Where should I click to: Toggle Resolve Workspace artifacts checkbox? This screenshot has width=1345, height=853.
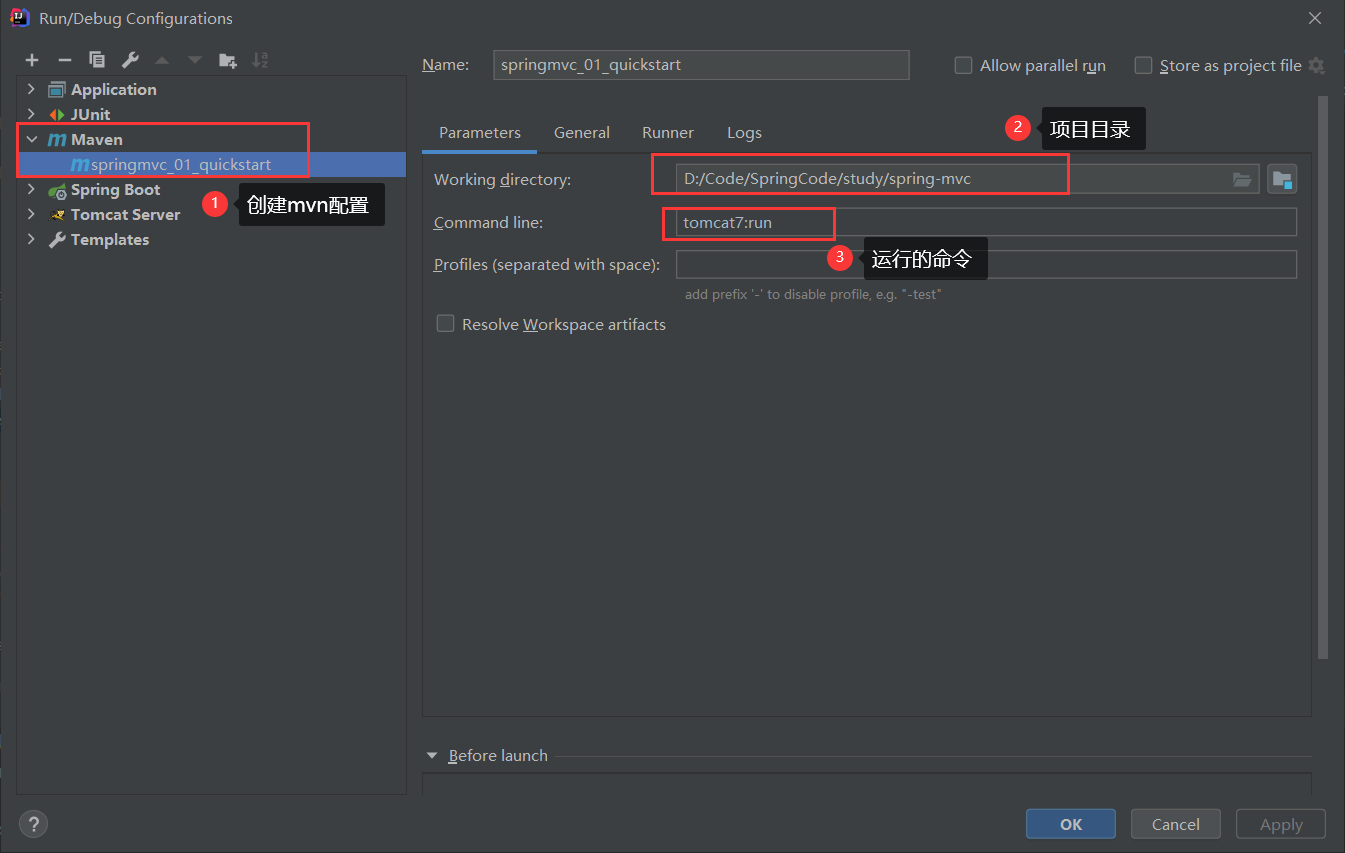pyautogui.click(x=445, y=324)
